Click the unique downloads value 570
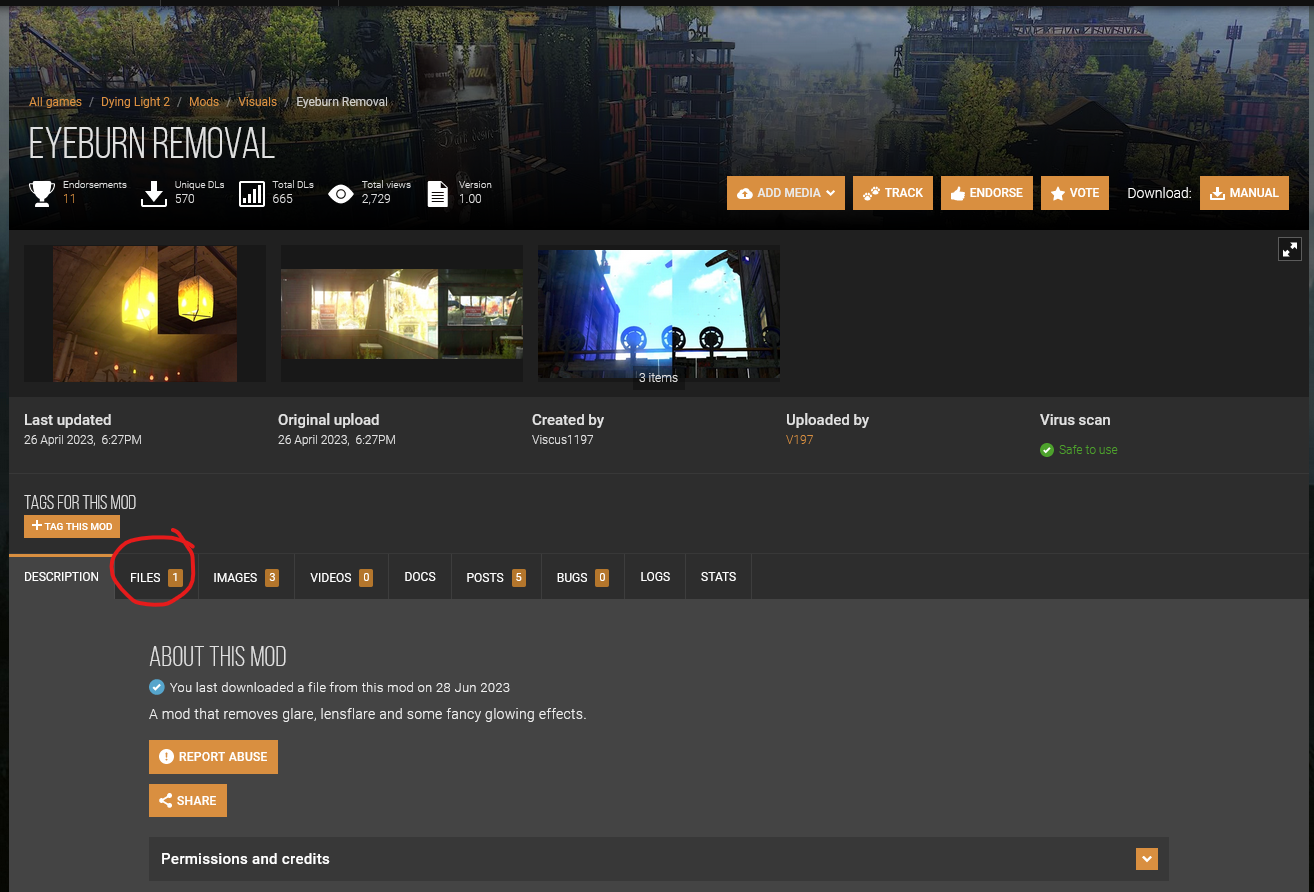 coord(185,199)
